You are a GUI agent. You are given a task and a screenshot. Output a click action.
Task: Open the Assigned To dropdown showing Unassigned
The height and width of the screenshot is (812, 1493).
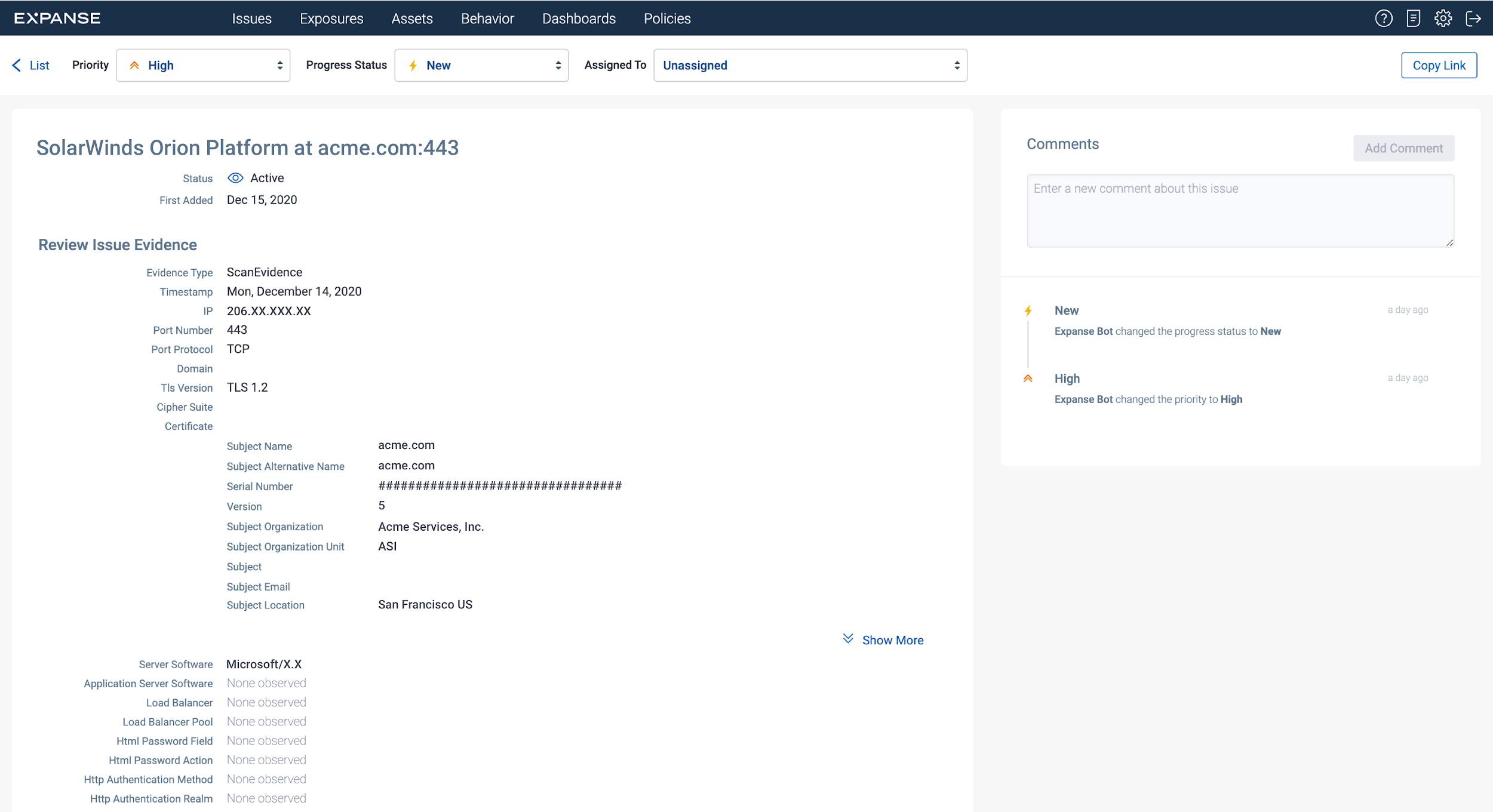[x=810, y=65]
